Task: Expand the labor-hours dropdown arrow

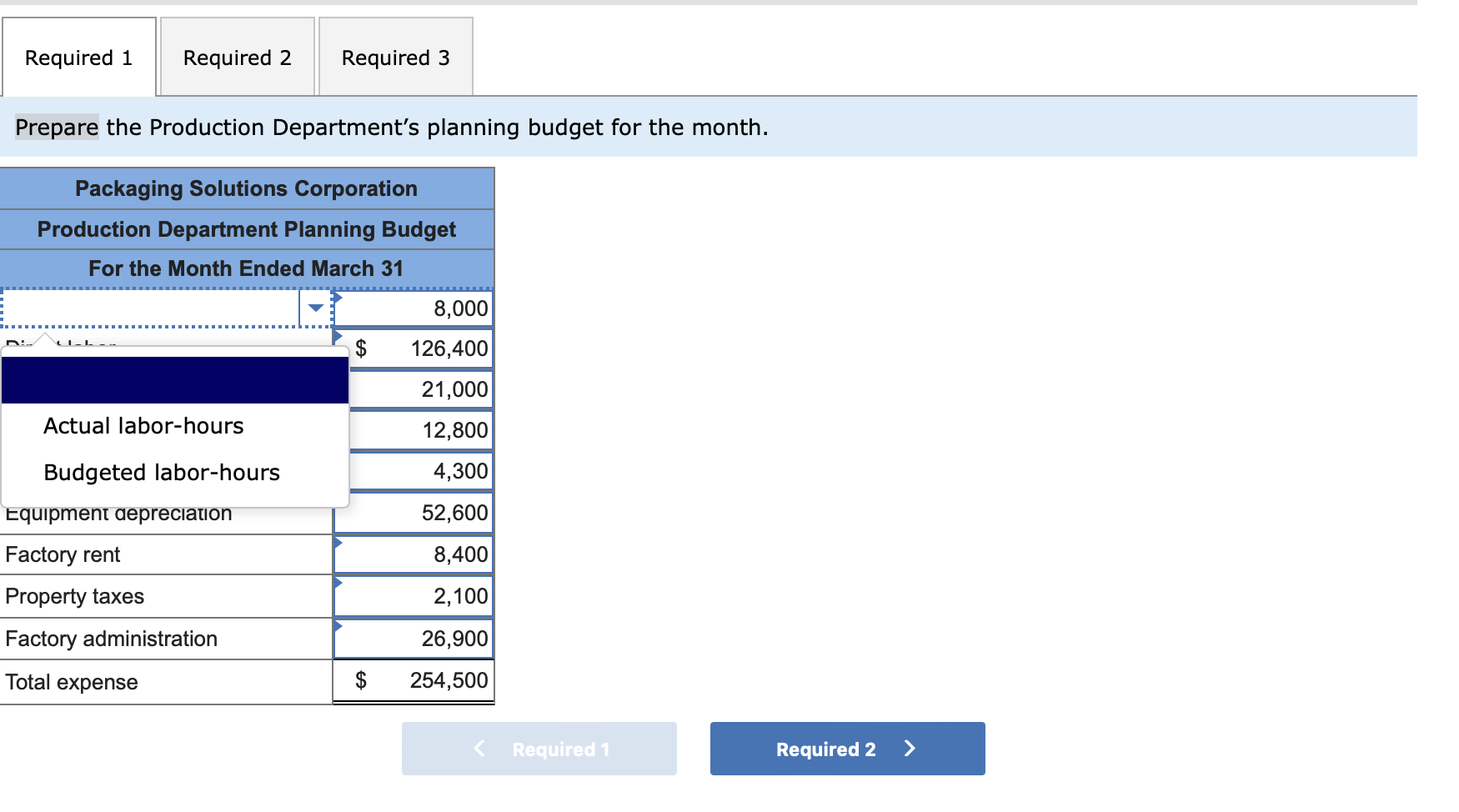Action: tap(316, 308)
